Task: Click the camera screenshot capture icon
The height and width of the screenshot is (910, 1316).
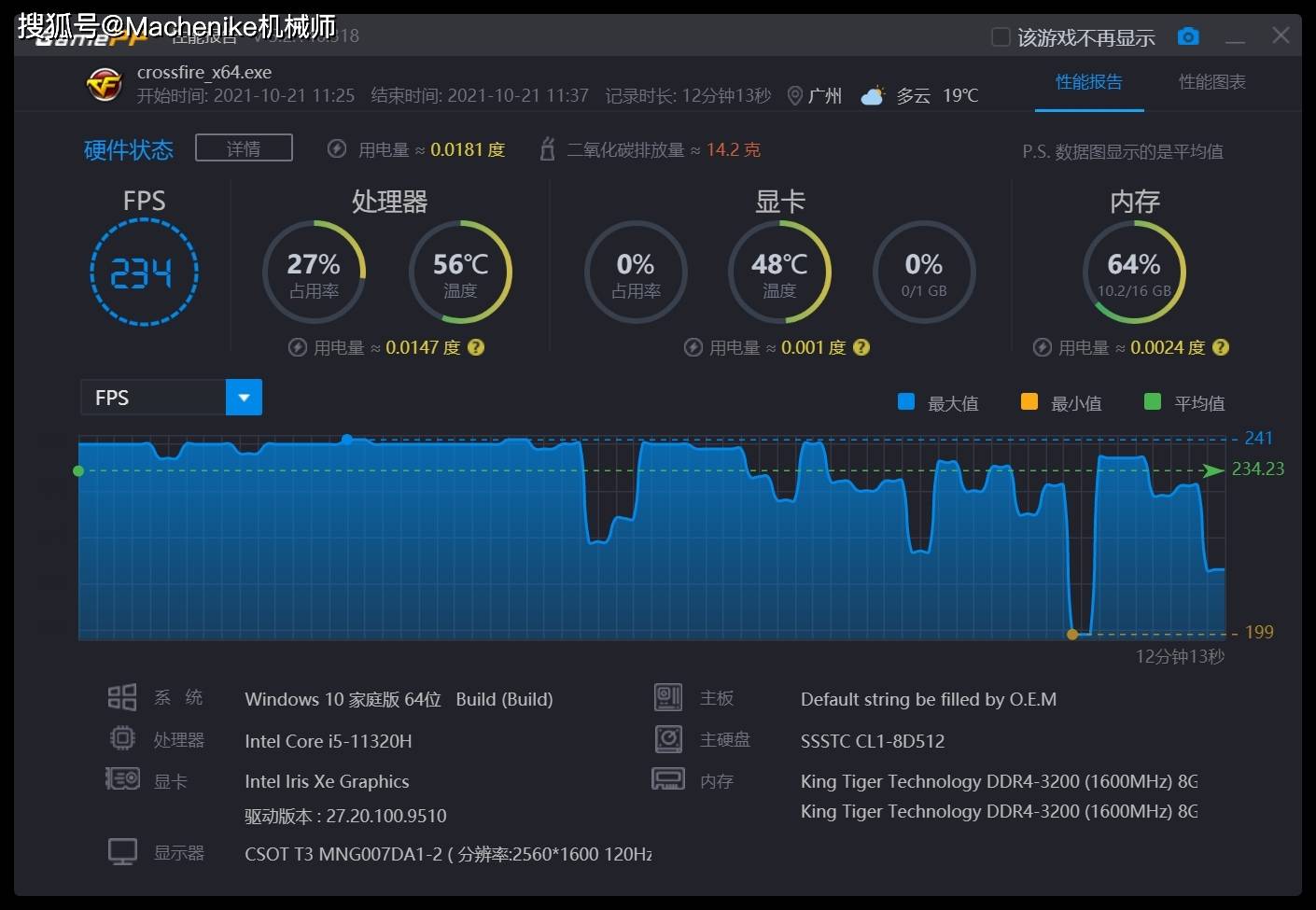Action: [1187, 35]
